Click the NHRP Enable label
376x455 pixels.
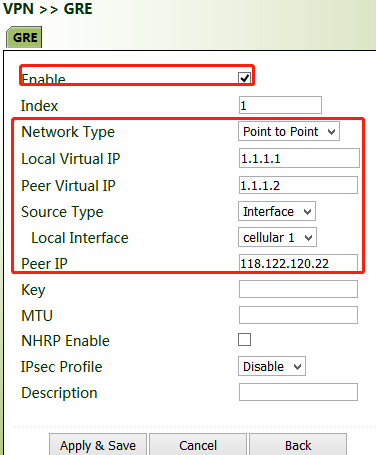point(65,341)
